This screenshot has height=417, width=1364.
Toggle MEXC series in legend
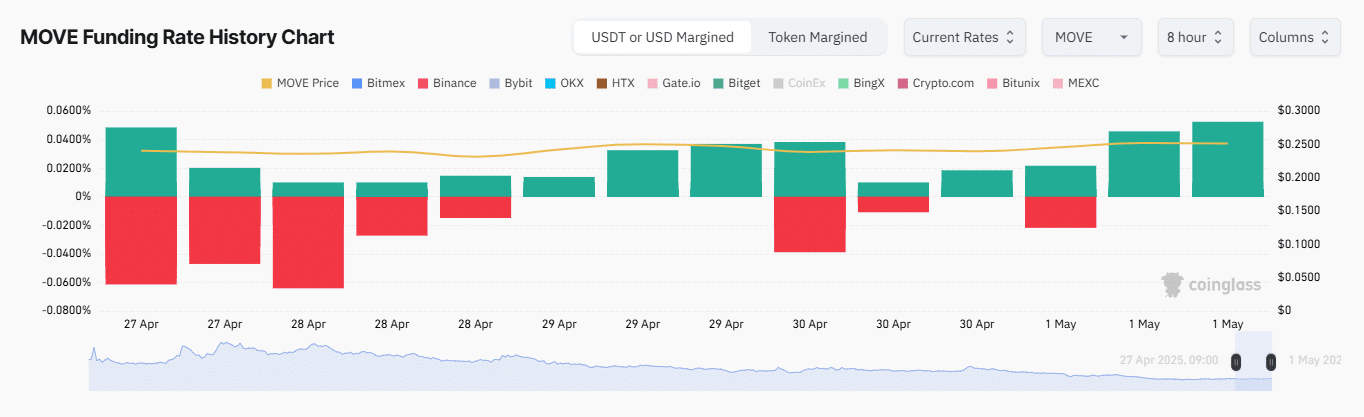point(1076,83)
